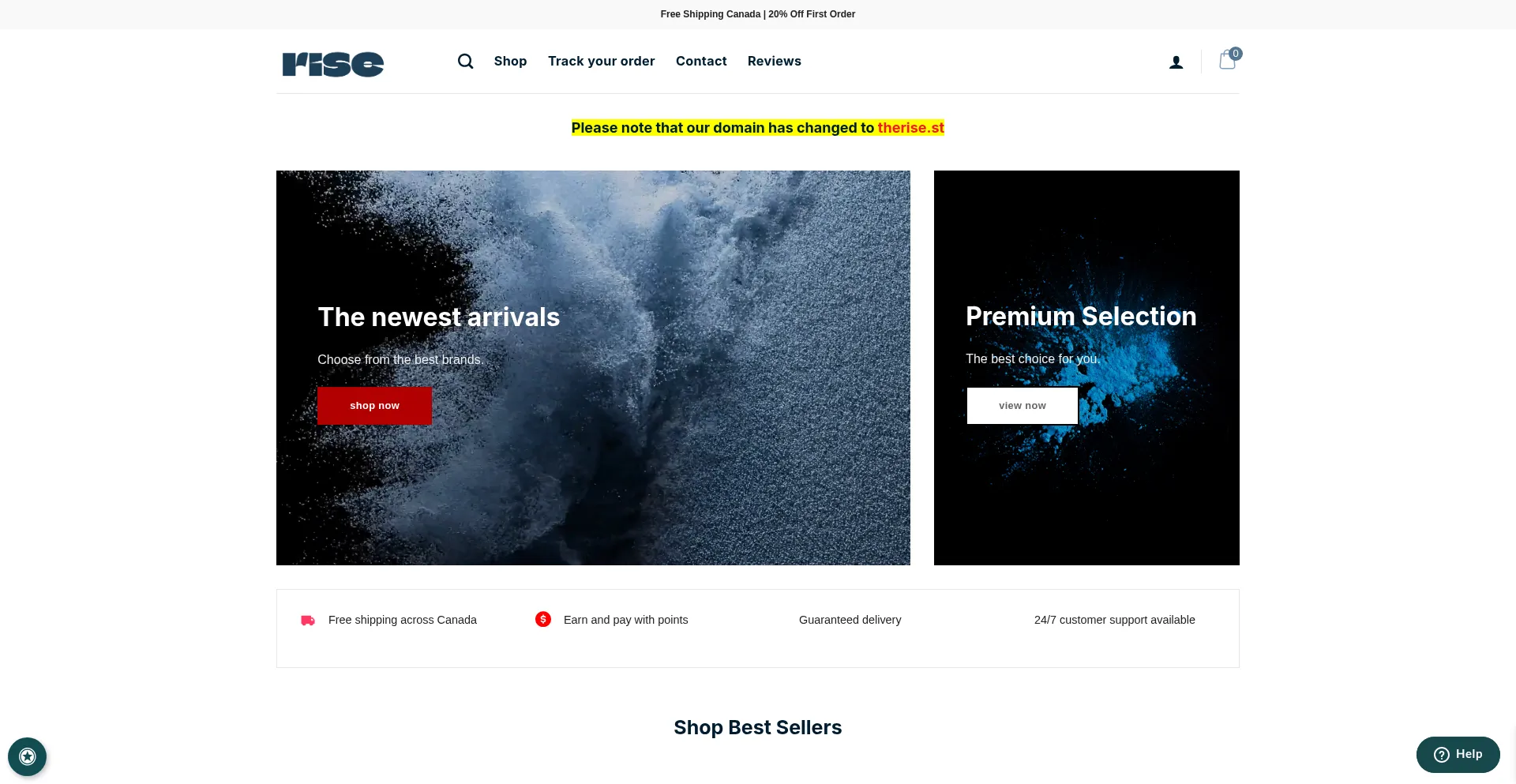Open the rewards star badge icon
The image size is (1516, 784).
28,756
